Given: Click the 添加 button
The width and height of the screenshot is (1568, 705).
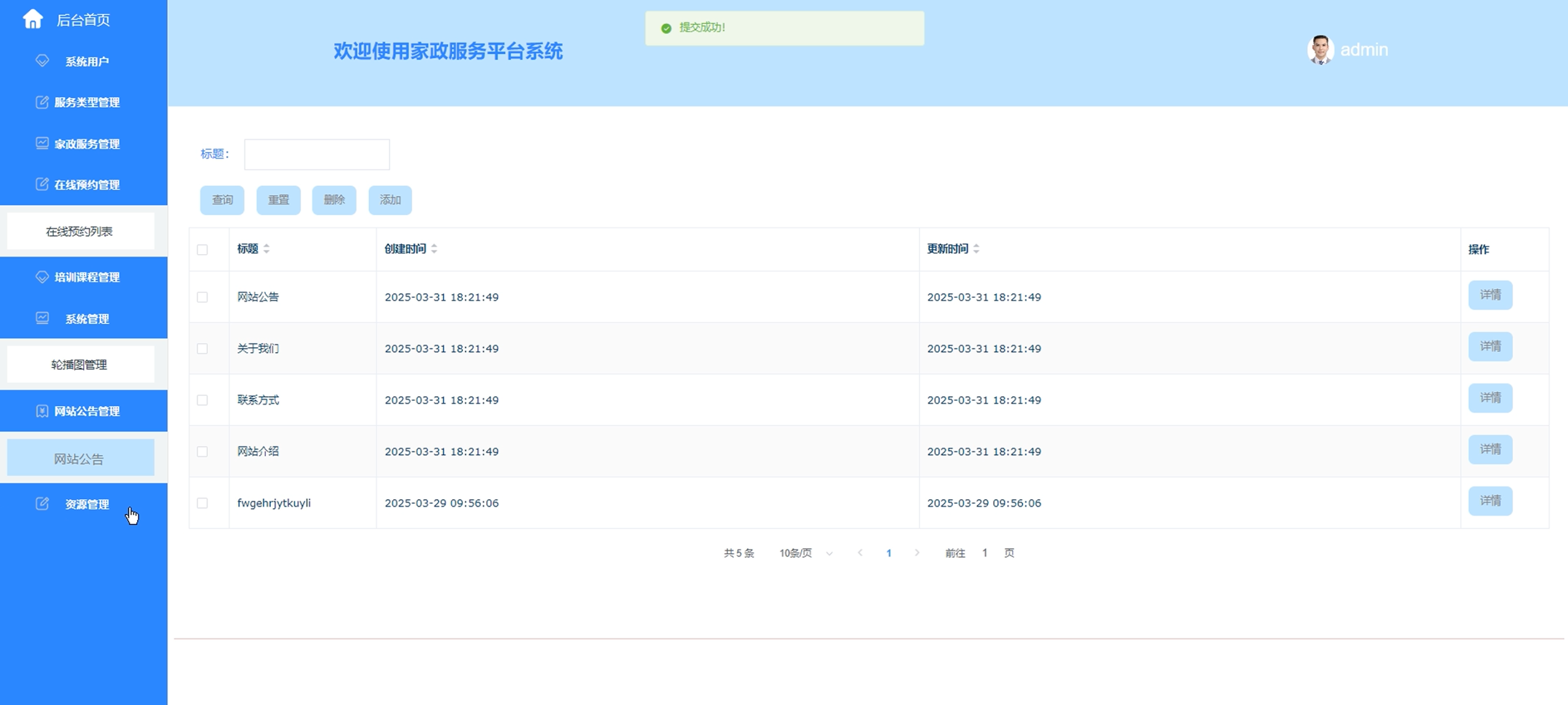Looking at the screenshot, I should 390,200.
